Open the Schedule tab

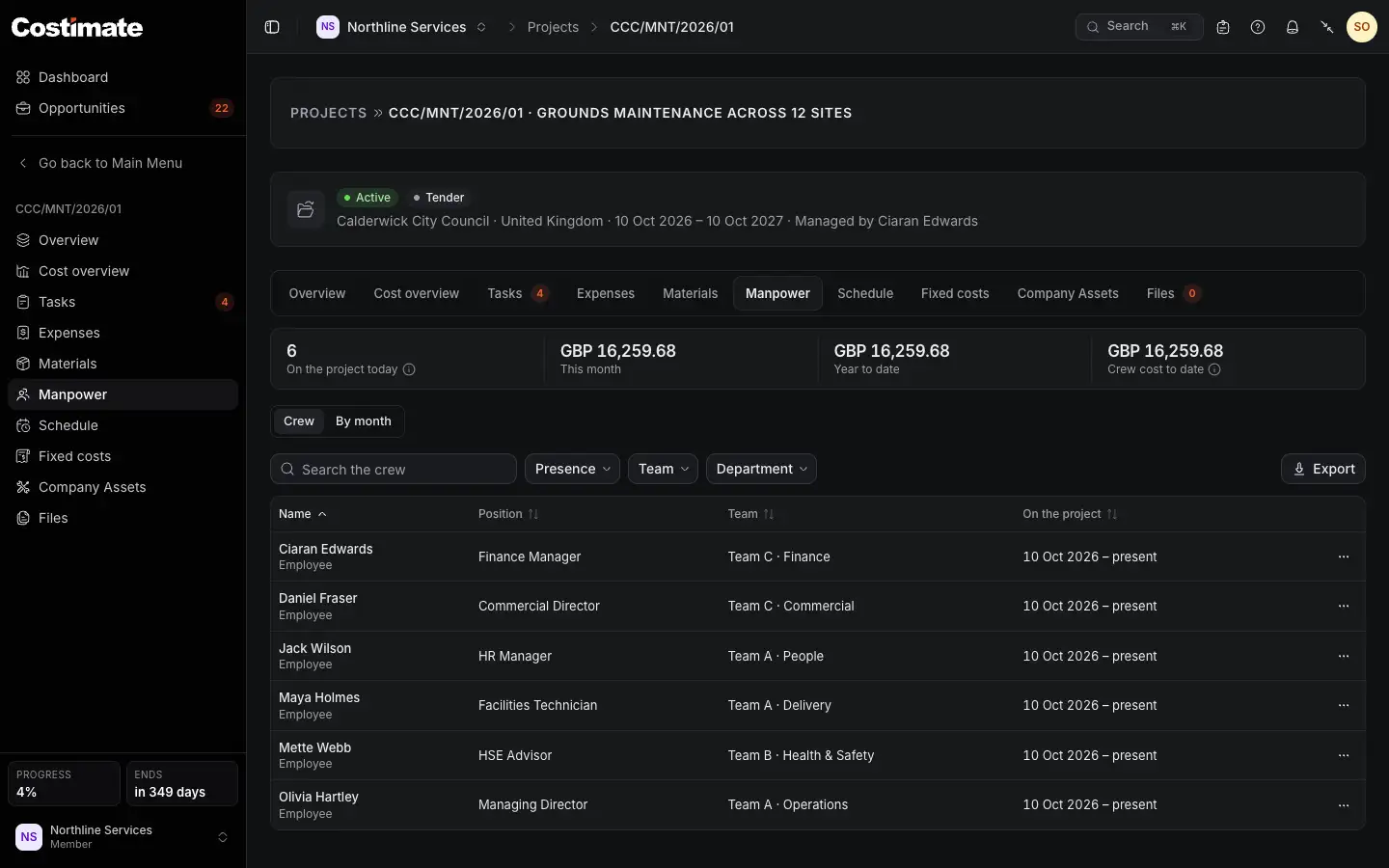(865, 293)
